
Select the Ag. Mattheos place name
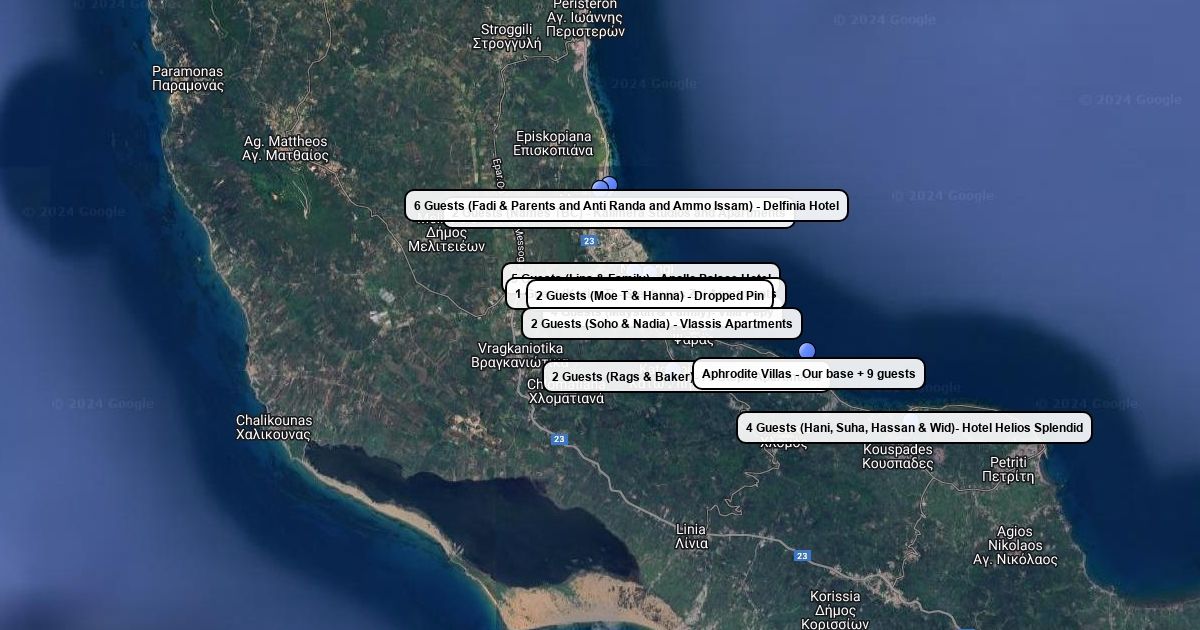285,148
